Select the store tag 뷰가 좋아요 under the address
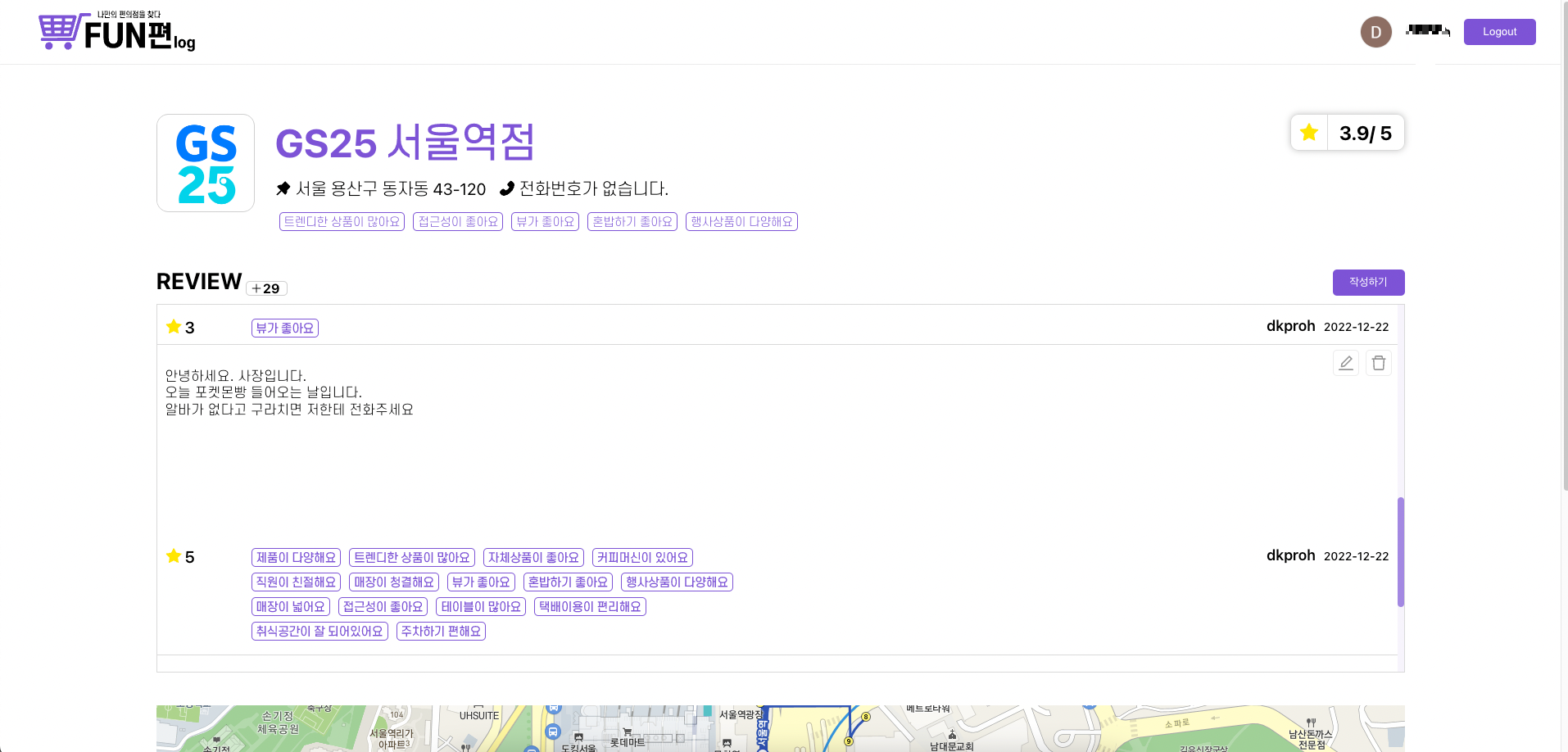The width and height of the screenshot is (1568, 752). point(545,221)
